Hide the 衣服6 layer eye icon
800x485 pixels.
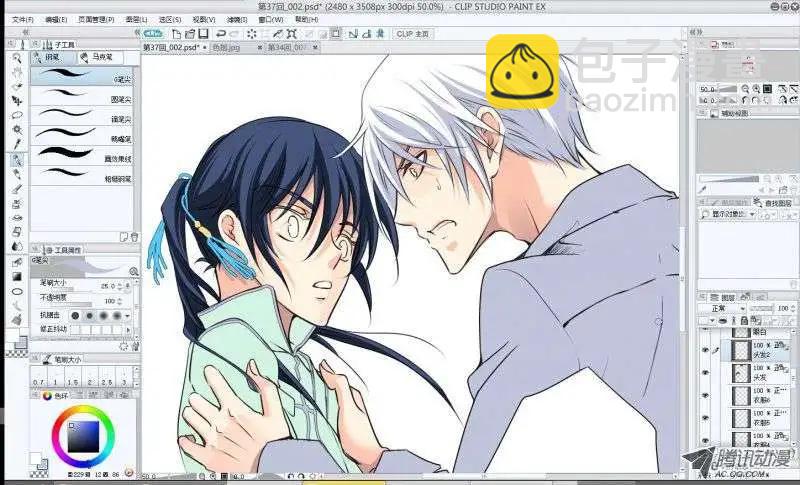point(705,395)
